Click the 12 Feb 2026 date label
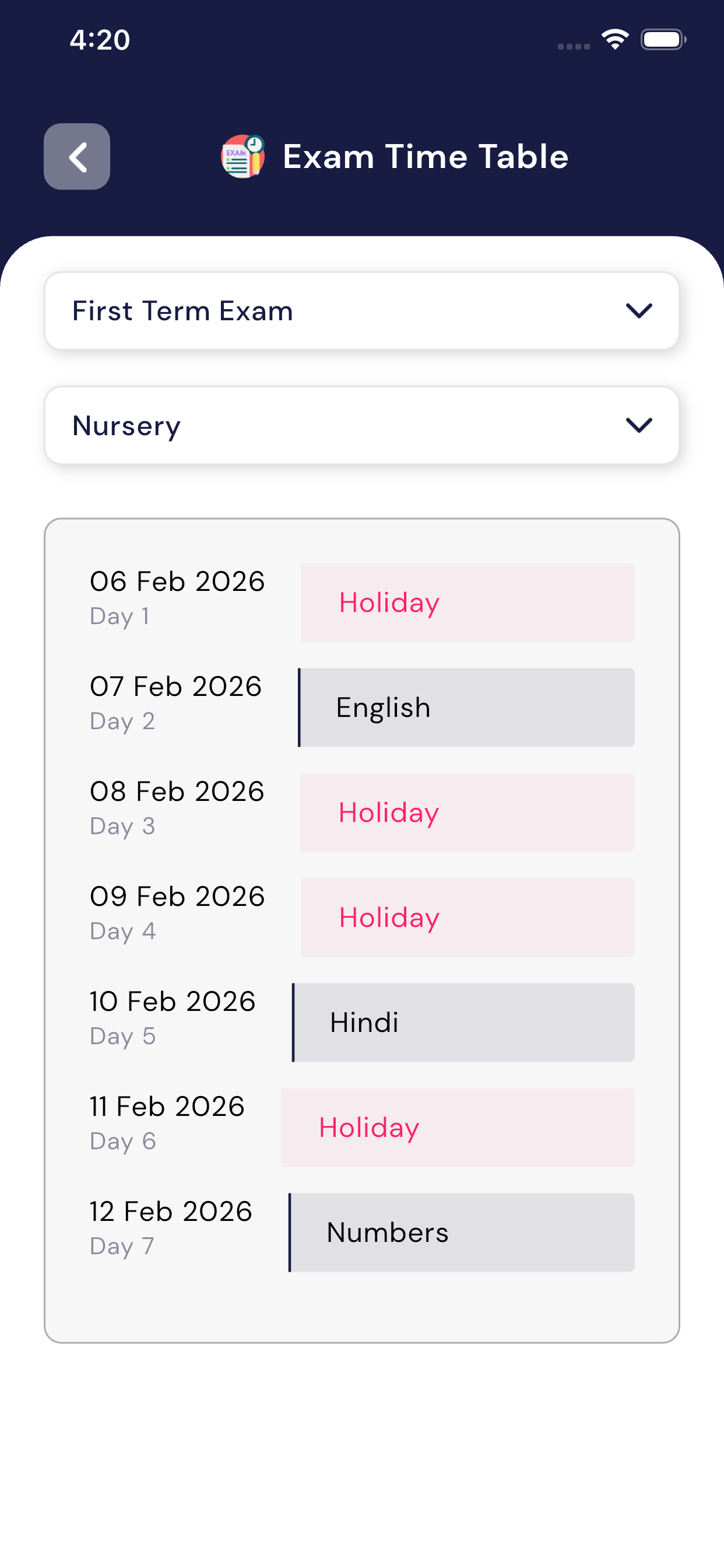This screenshot has width=724, height=1568. point(171,1212)
